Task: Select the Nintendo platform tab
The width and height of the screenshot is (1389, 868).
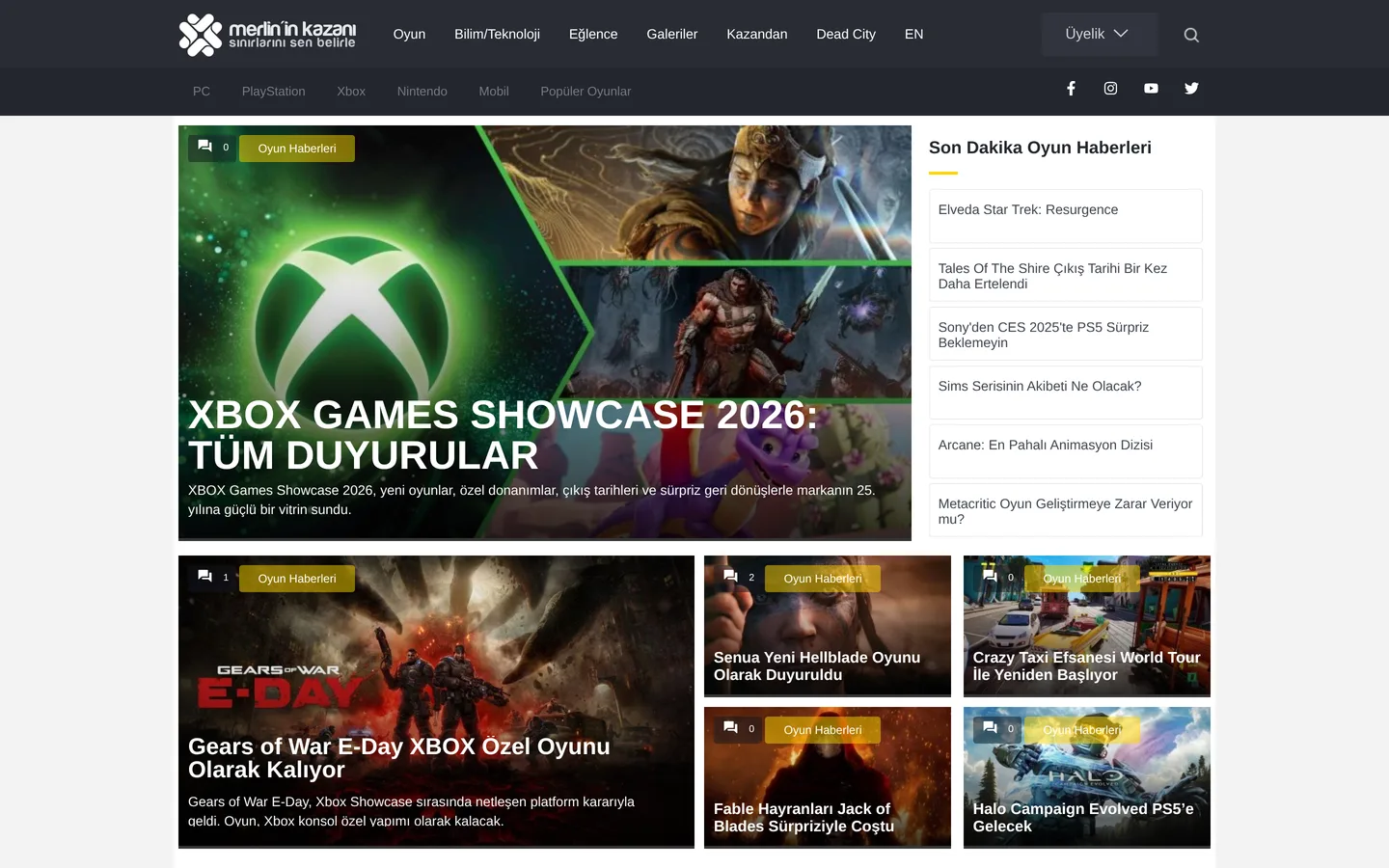Action: click(422, 92)
